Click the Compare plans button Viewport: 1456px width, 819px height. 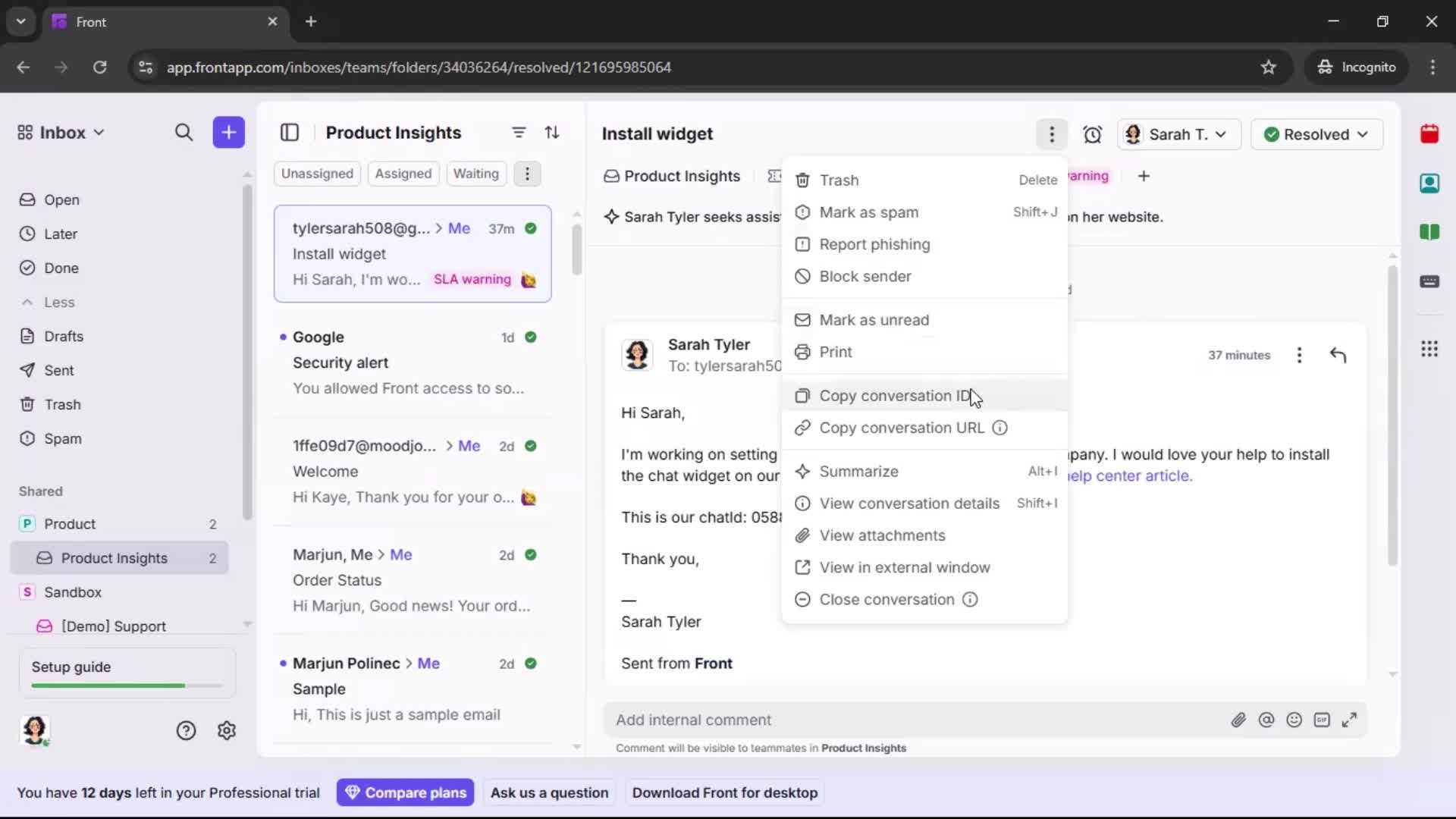pyautogui.click(x=406, y=792)
